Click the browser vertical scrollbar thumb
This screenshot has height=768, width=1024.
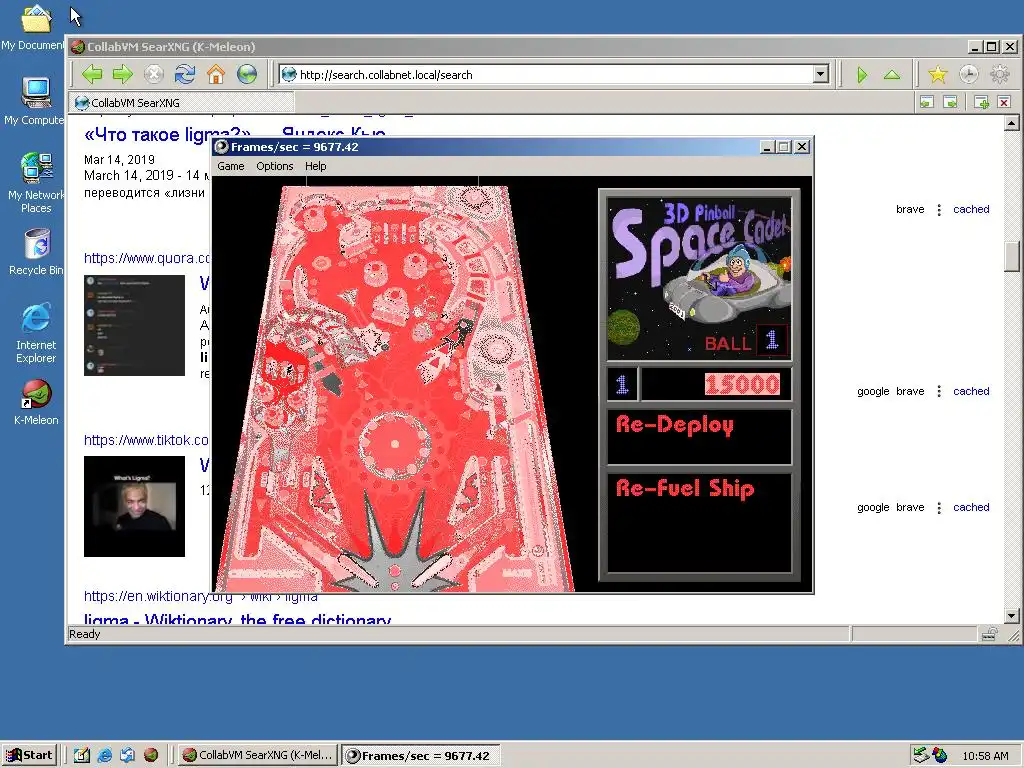[1012, 256]
